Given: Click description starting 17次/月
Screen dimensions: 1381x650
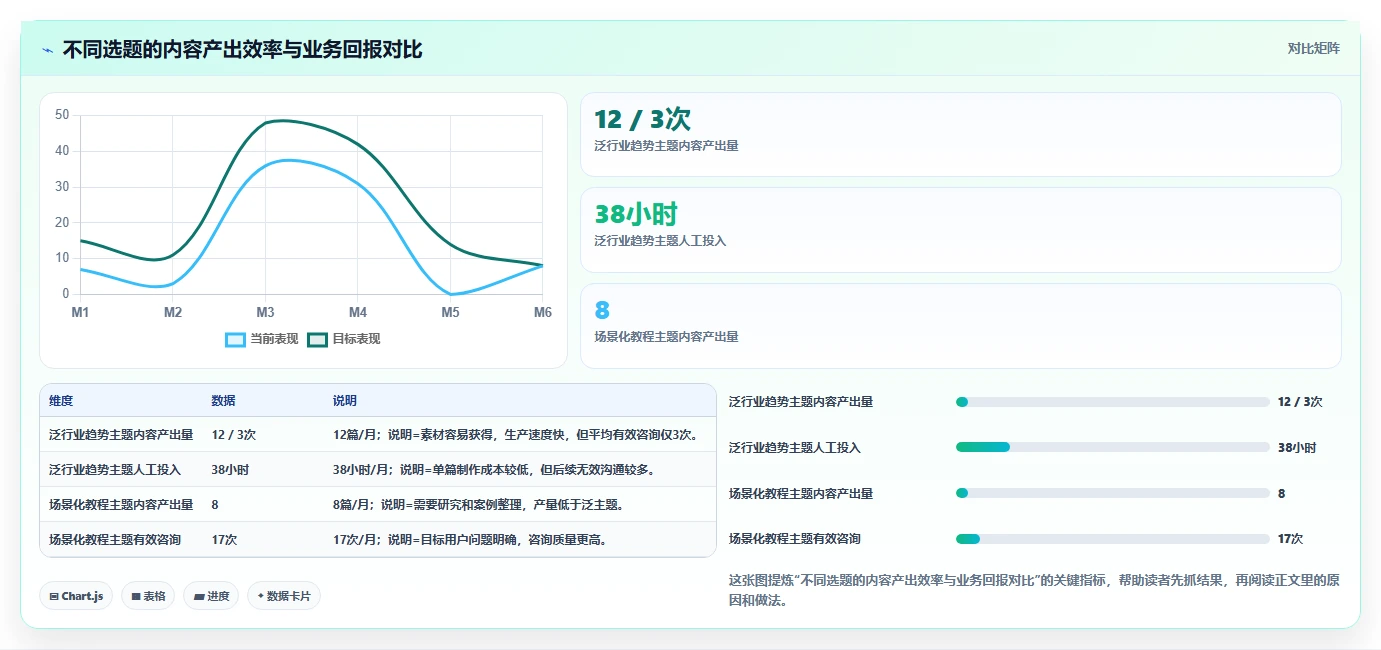Looking at the screenshot, I should pos(471,540).
